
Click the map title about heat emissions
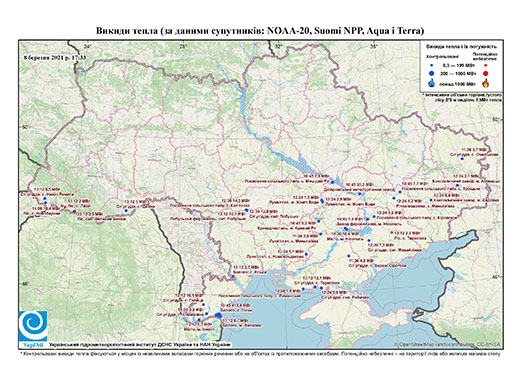(x=260, y=31)
